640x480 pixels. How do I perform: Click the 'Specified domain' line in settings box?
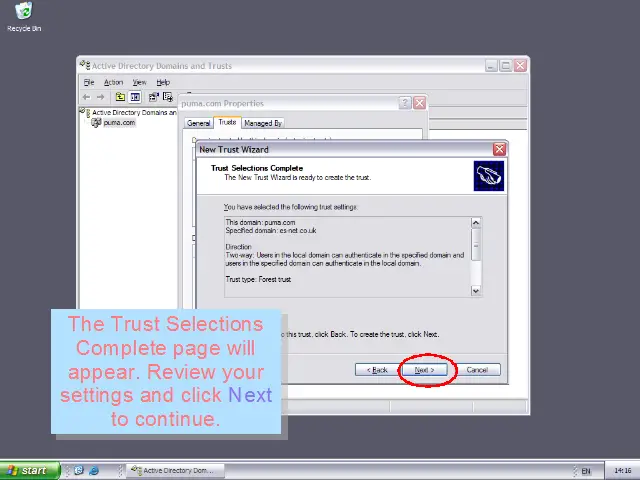271,231
